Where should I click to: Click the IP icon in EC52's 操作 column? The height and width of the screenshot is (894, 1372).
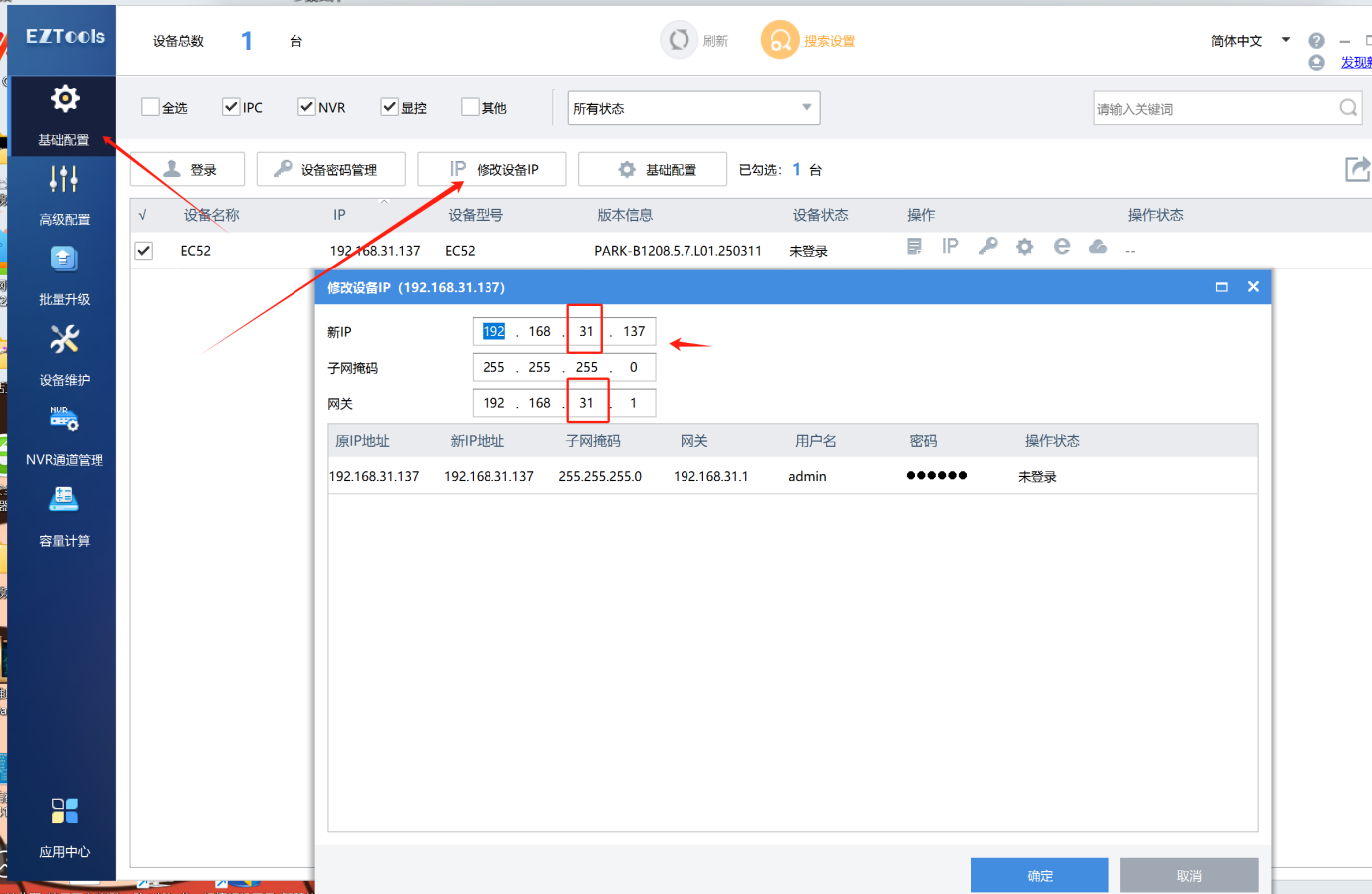click(950, 246)
